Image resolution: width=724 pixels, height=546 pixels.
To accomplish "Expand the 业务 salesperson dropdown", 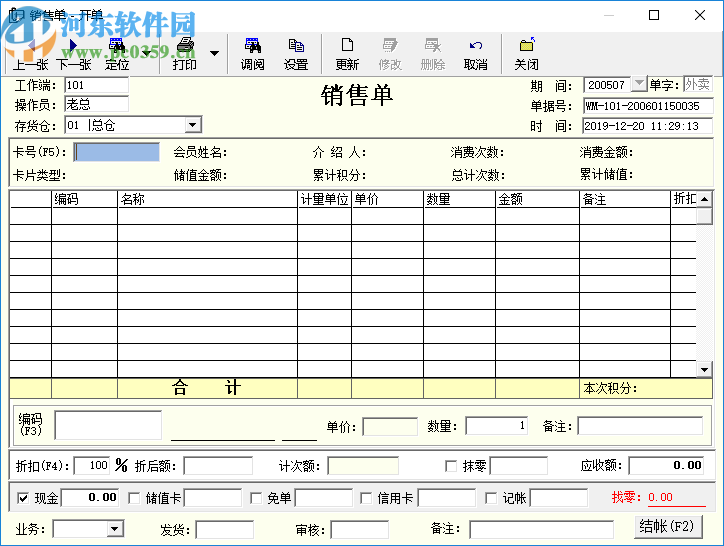I will click(115, 529).
